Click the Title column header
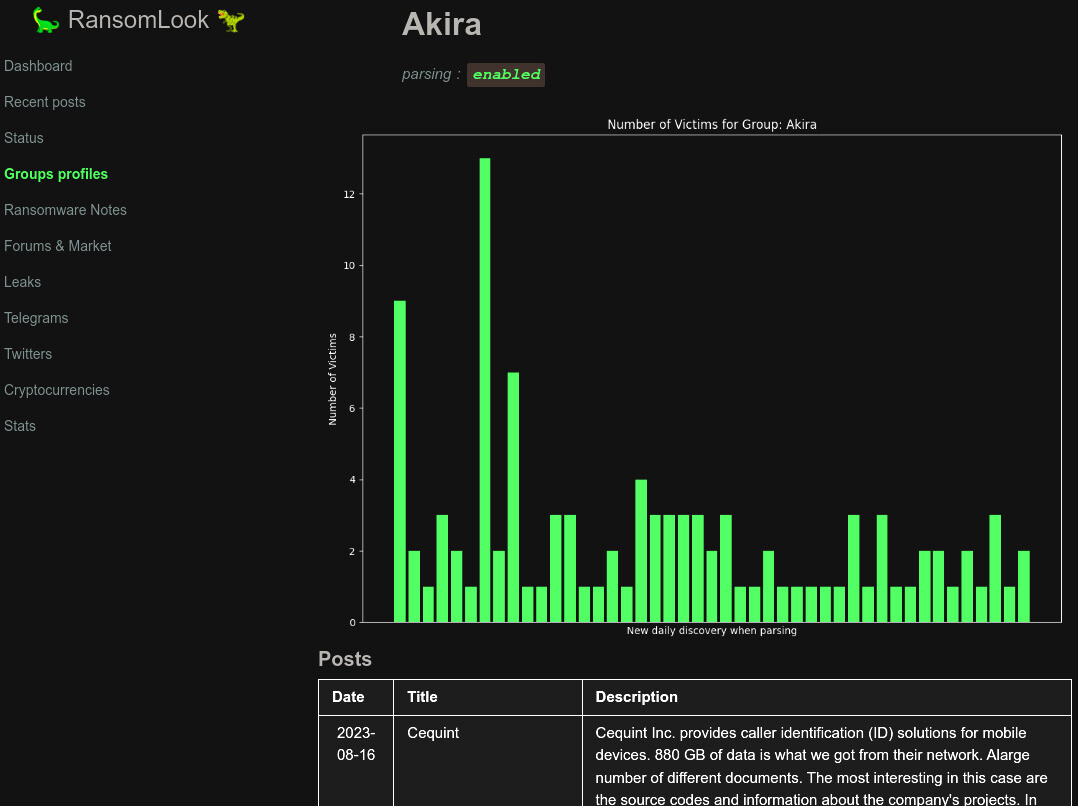 [x=422, y=697]
